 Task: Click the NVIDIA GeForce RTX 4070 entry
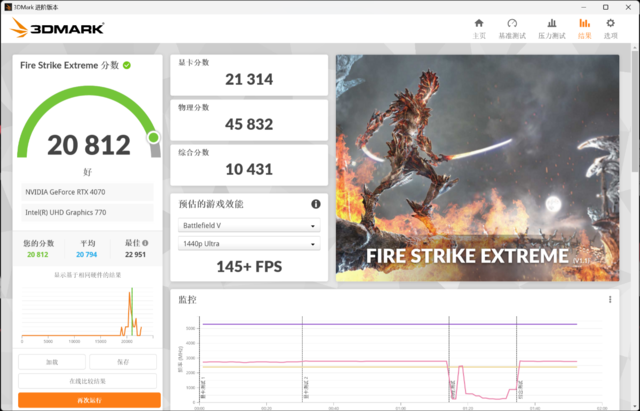87,192
